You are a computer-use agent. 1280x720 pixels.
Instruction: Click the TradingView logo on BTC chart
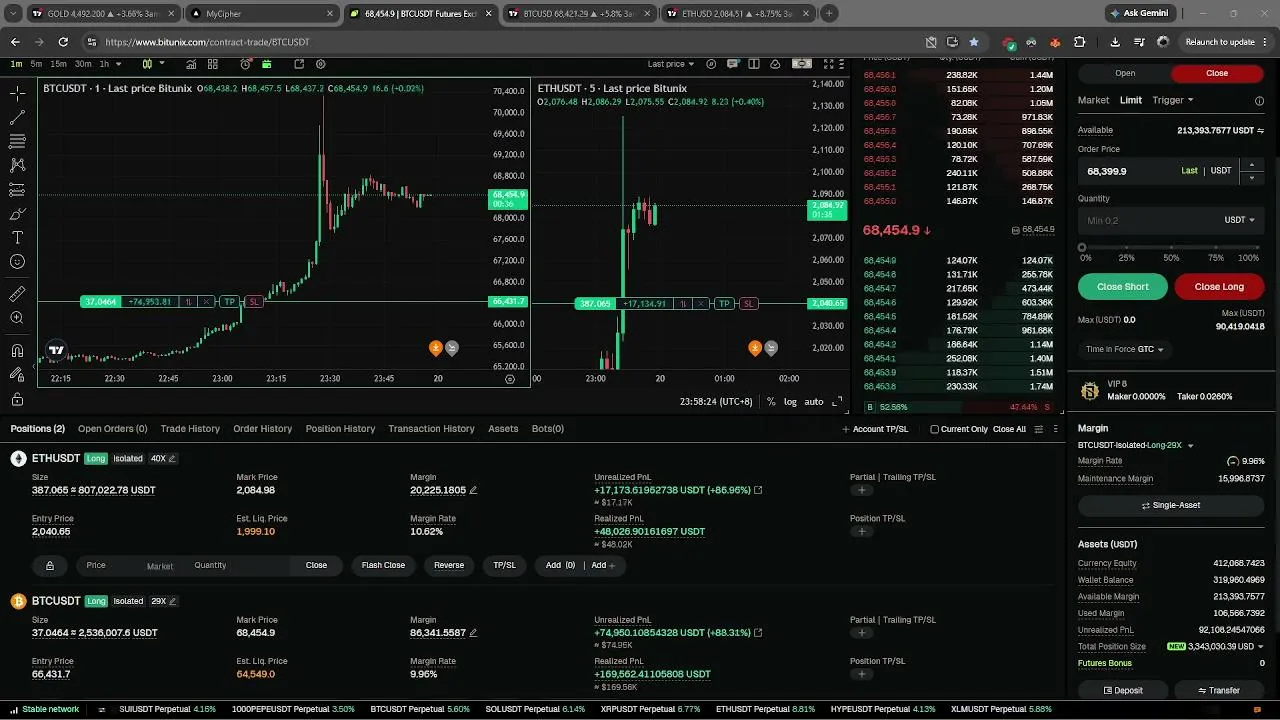coord(56,350)
